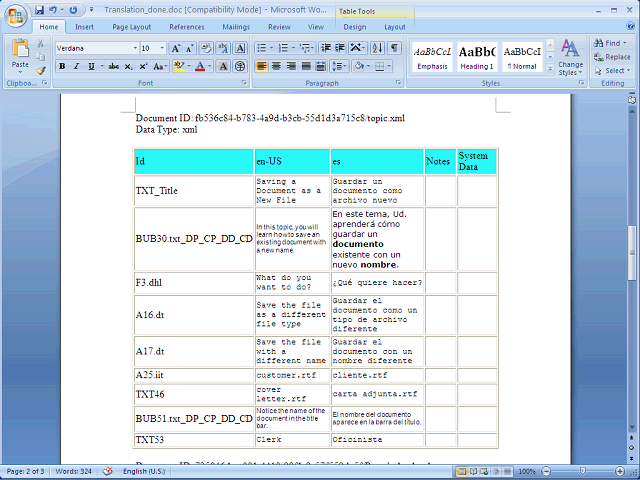The width and height of the screenshot is (640, 480).
Task: Increase paragraph indent
Action: (340, 48)
